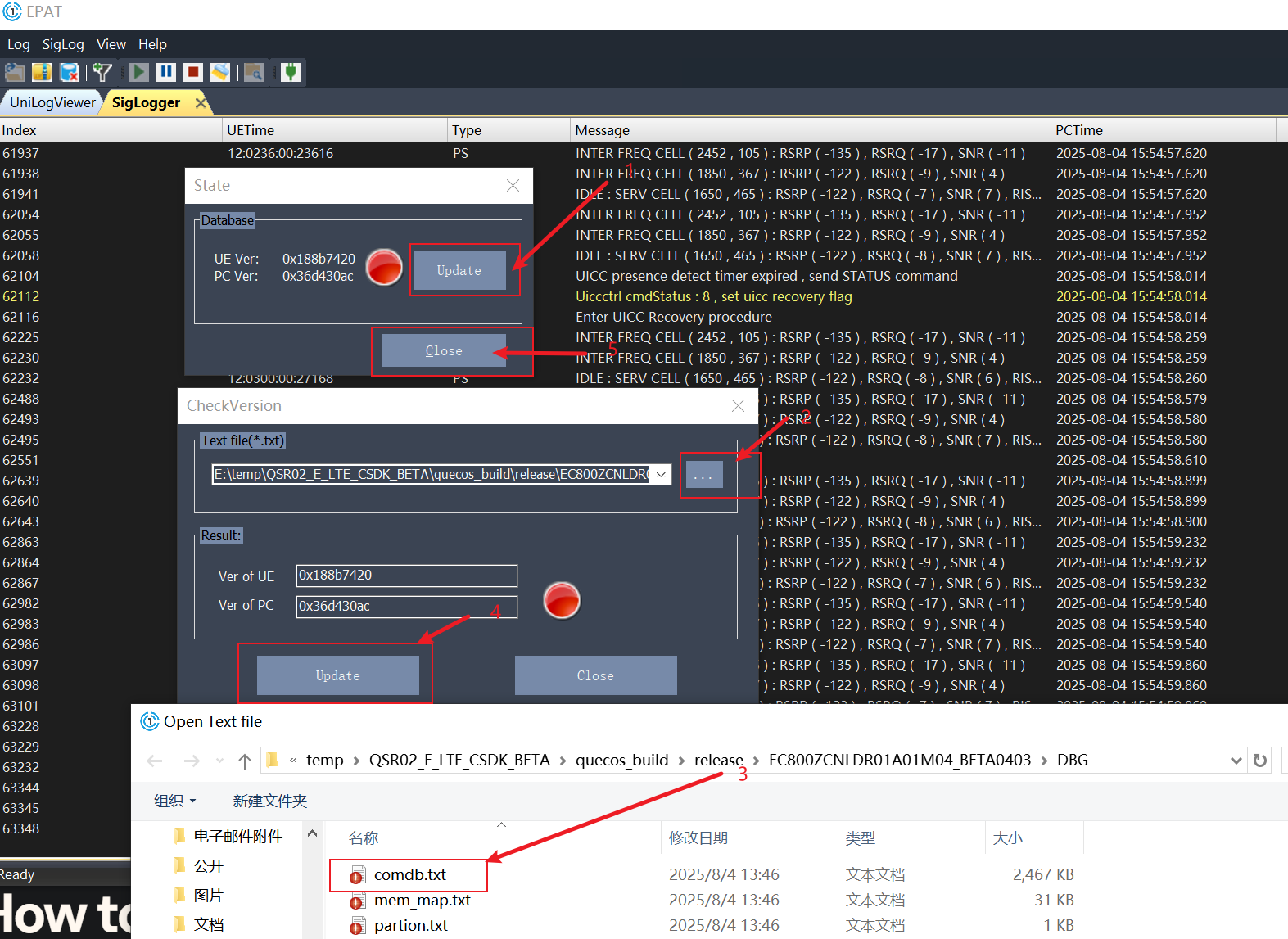
Task: Clear the log with the broom icon
Action: tap(220, 72)
